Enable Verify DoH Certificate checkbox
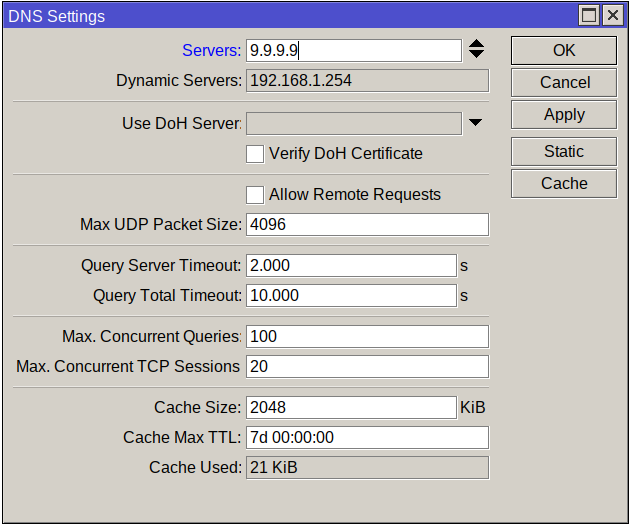Viewport: 631px width, 527px height. (x=255, y=154)
